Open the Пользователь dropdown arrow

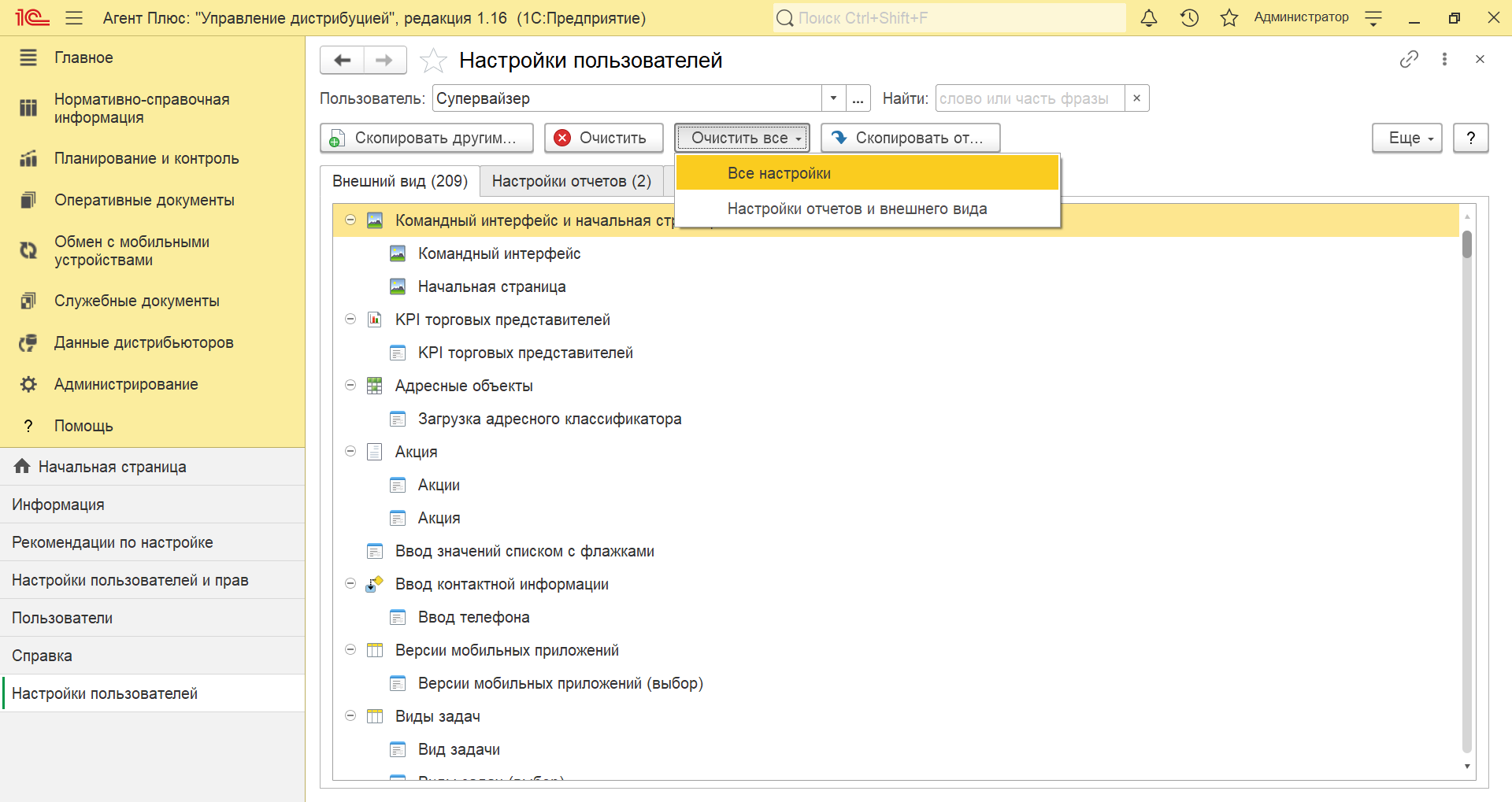(833, 98)
